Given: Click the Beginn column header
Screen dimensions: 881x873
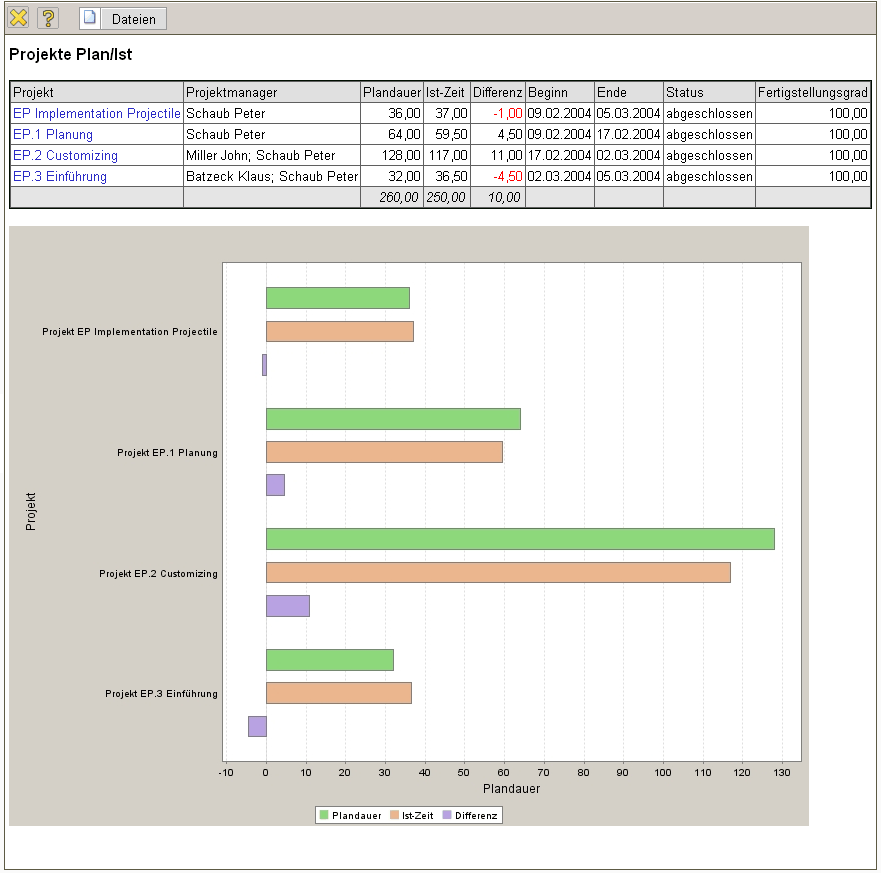Looking at the screenshot, I should click(x=548, y=93).
